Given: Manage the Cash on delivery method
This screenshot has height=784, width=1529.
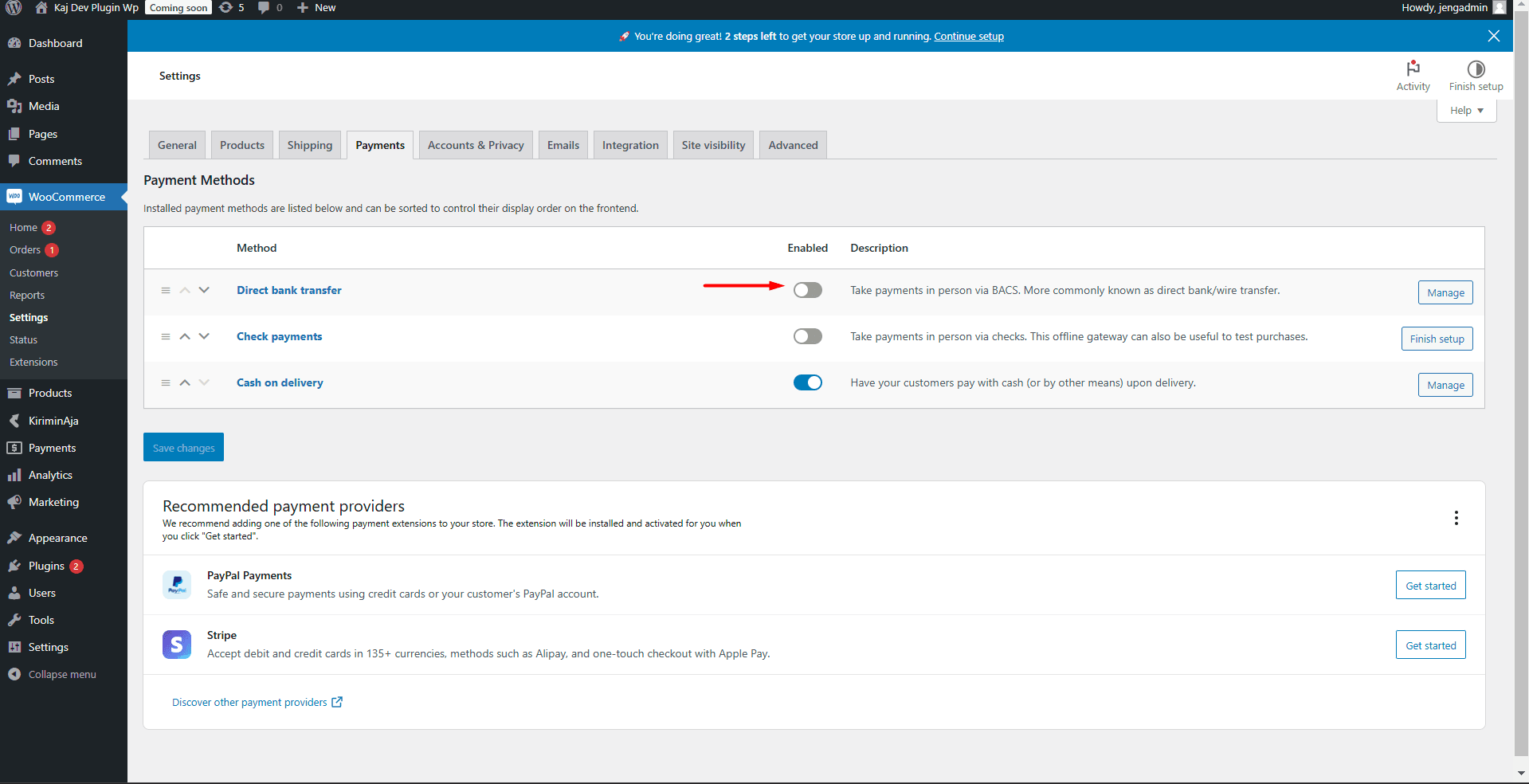Looking at the screenshot, I should click(x=1445, y=385).
